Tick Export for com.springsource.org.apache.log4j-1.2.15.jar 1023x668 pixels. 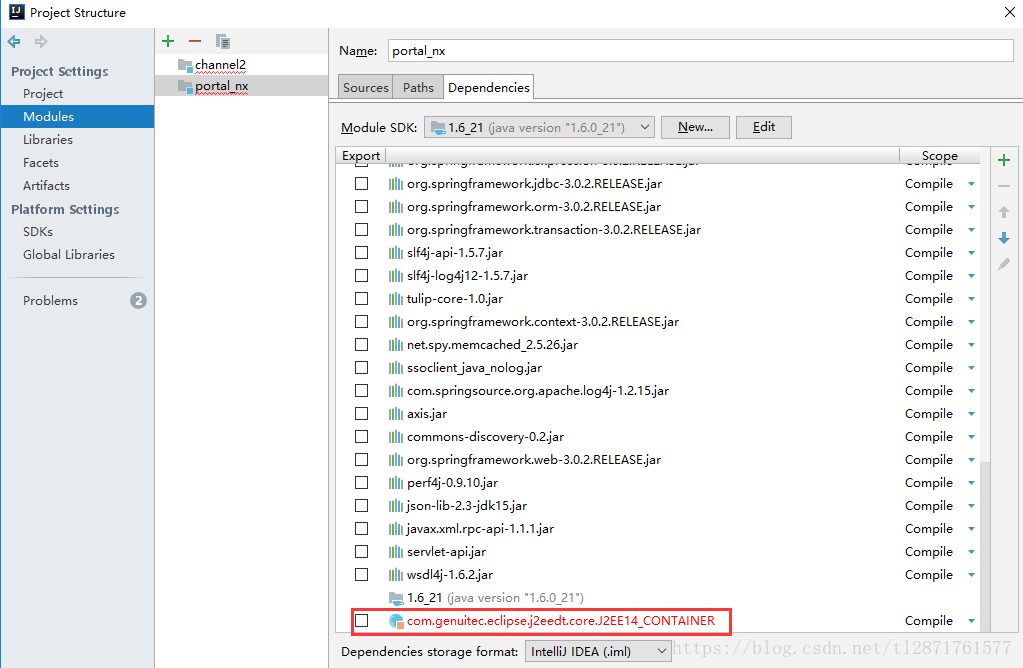pos(361,391)
